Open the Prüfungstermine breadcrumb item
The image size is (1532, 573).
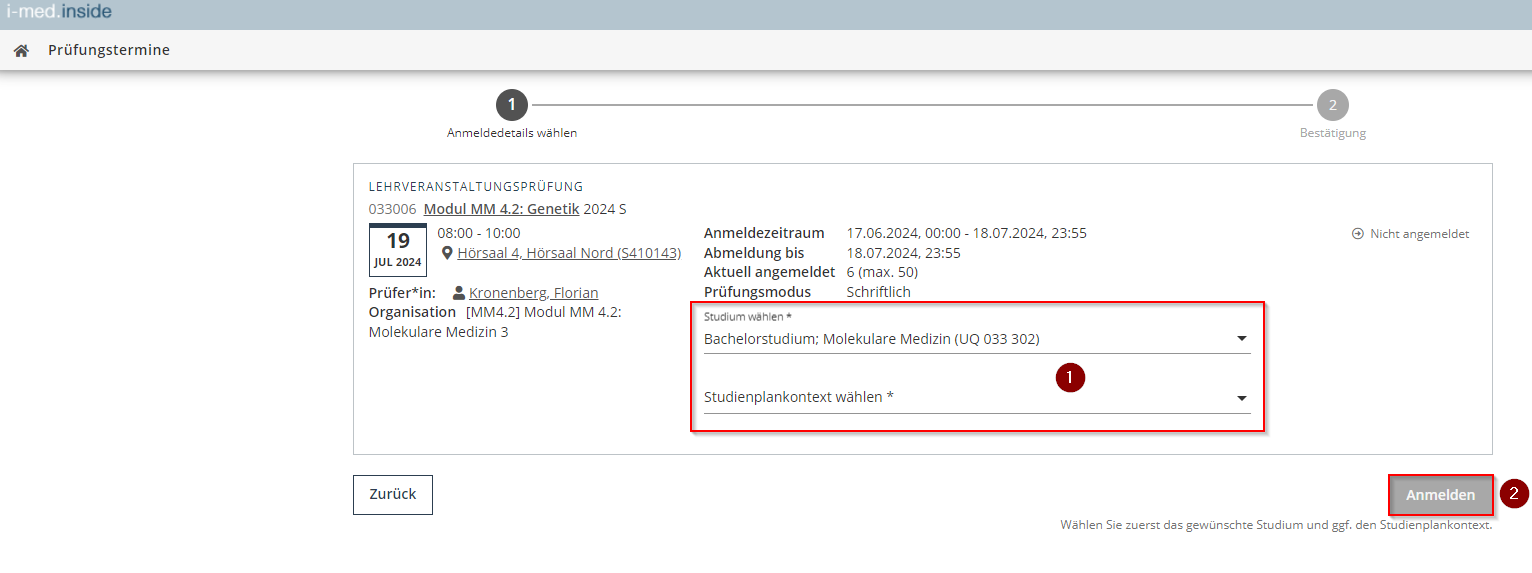(109, 50)
